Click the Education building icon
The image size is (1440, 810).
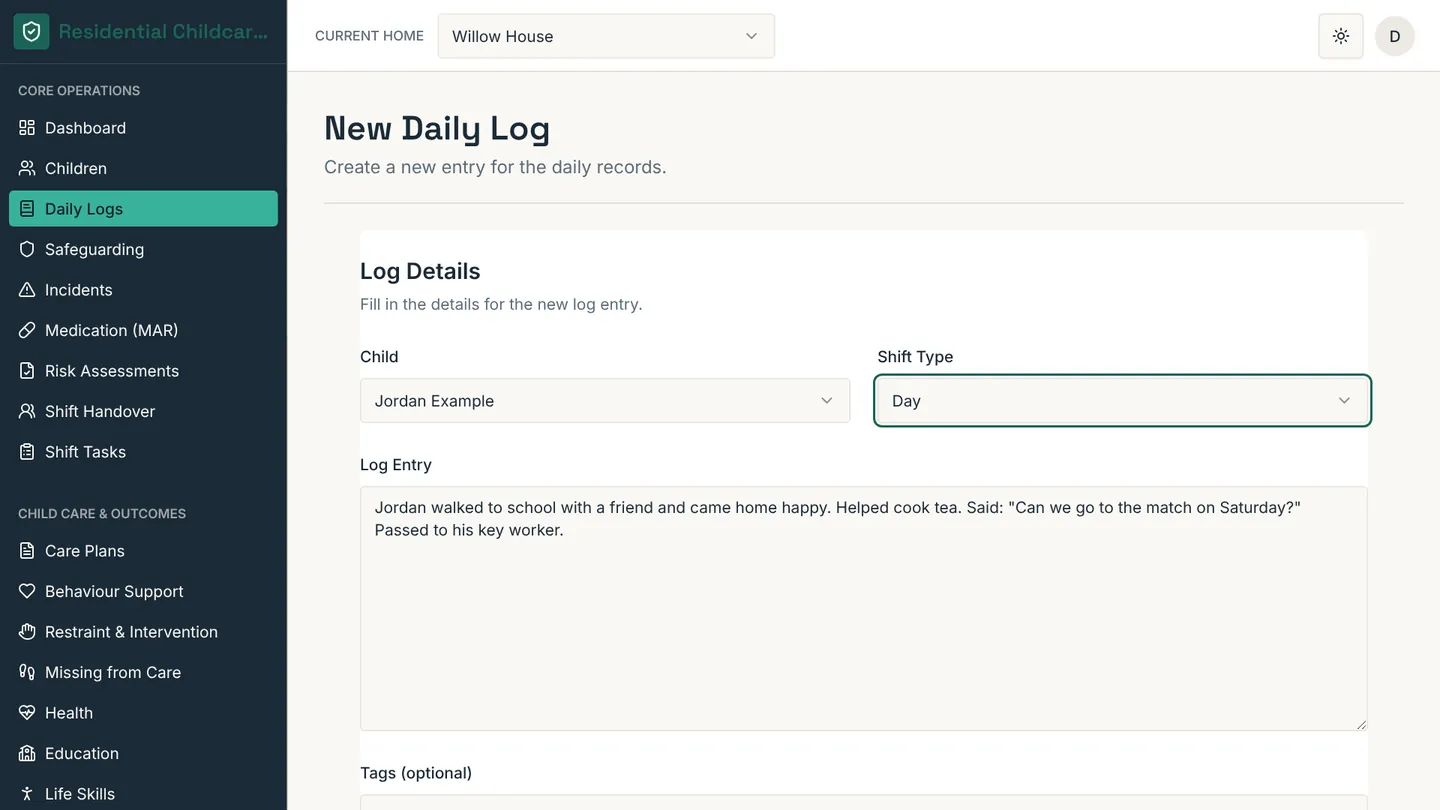coord(27,753)
